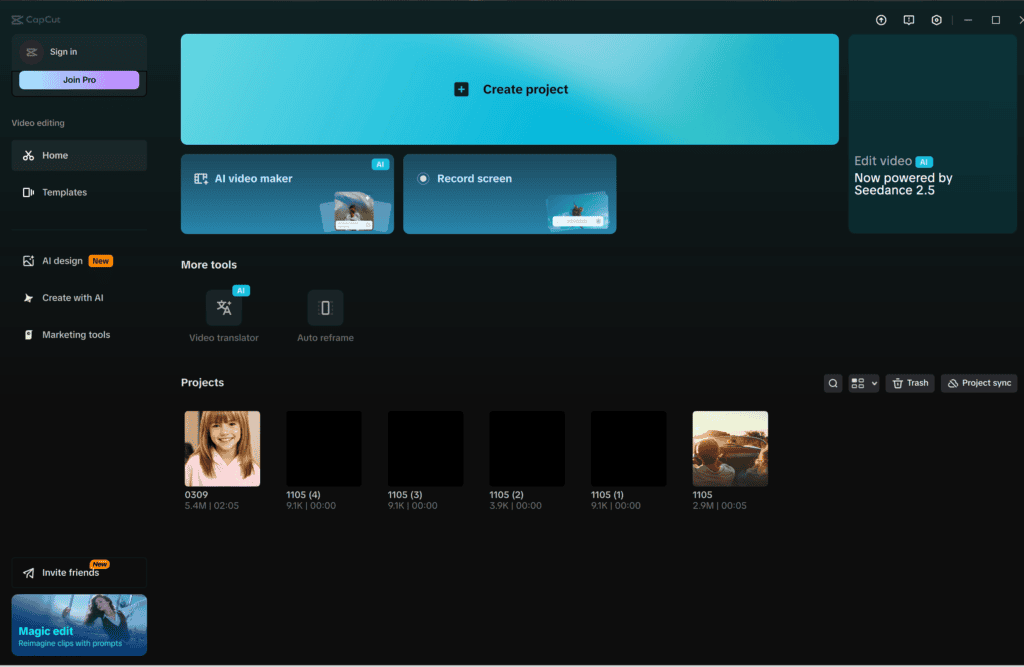This screenshot has height=667, width=1024.
Task: Click the "Video translator" label
Action: [x=224, y=338]
